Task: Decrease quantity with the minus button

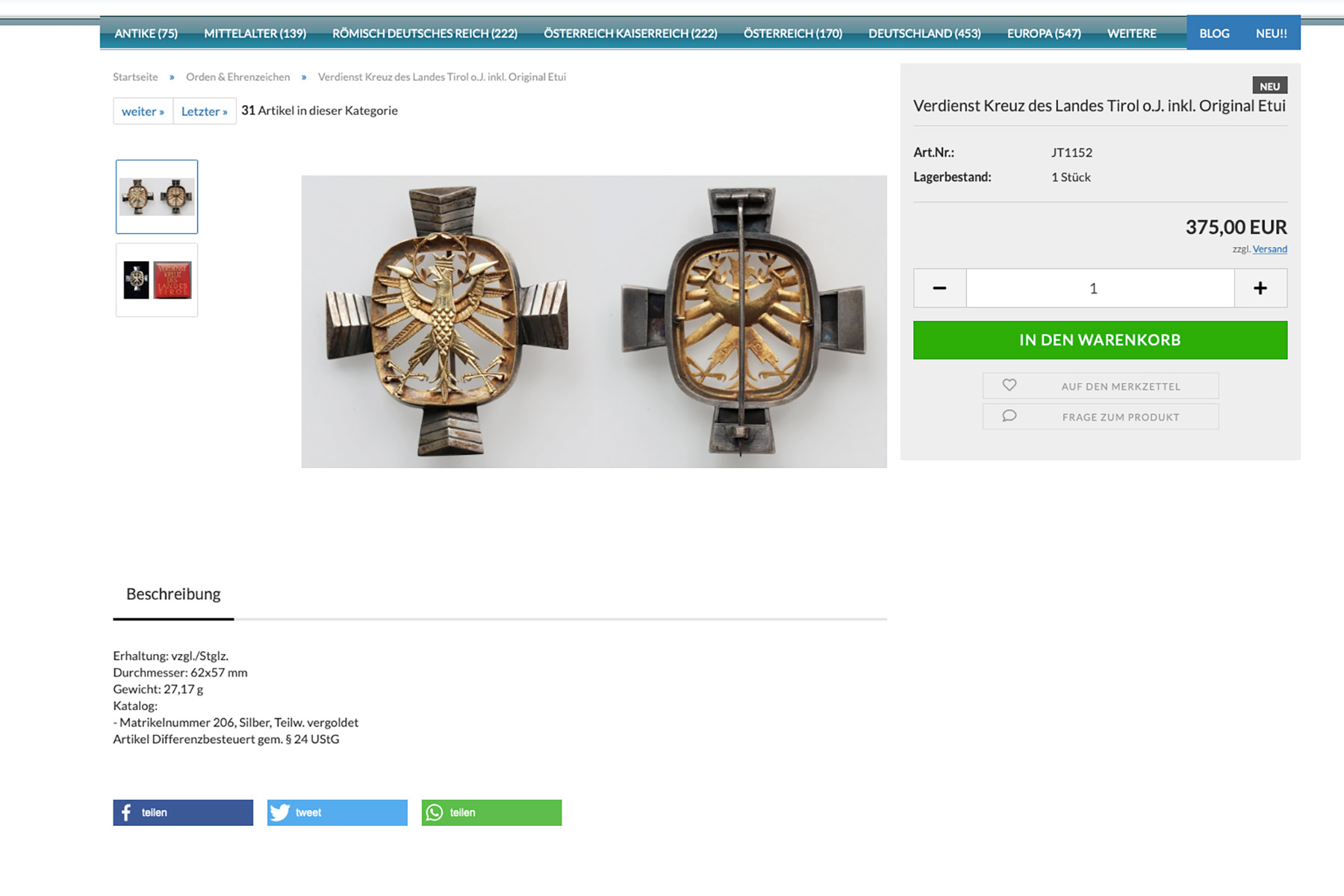Action: (x=939, y=288)
